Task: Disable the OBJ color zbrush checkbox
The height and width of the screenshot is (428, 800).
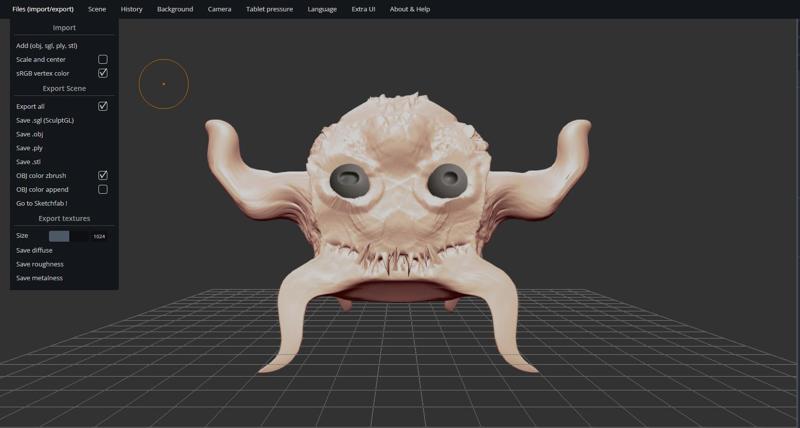Action: pyautogui.click(x=102, y=176)
